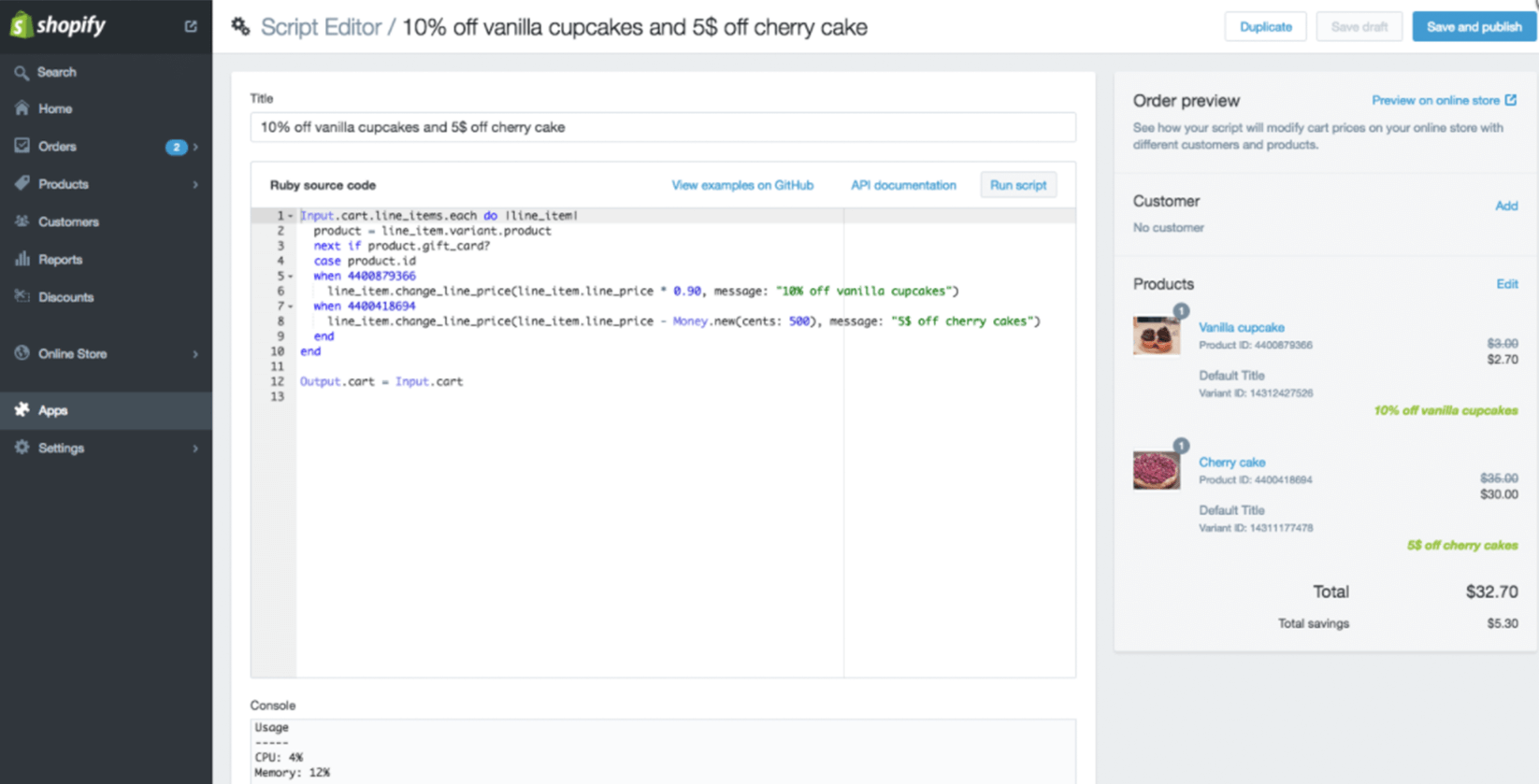
Task: Click the Online Store globe icon
Action: pos(22,353)
